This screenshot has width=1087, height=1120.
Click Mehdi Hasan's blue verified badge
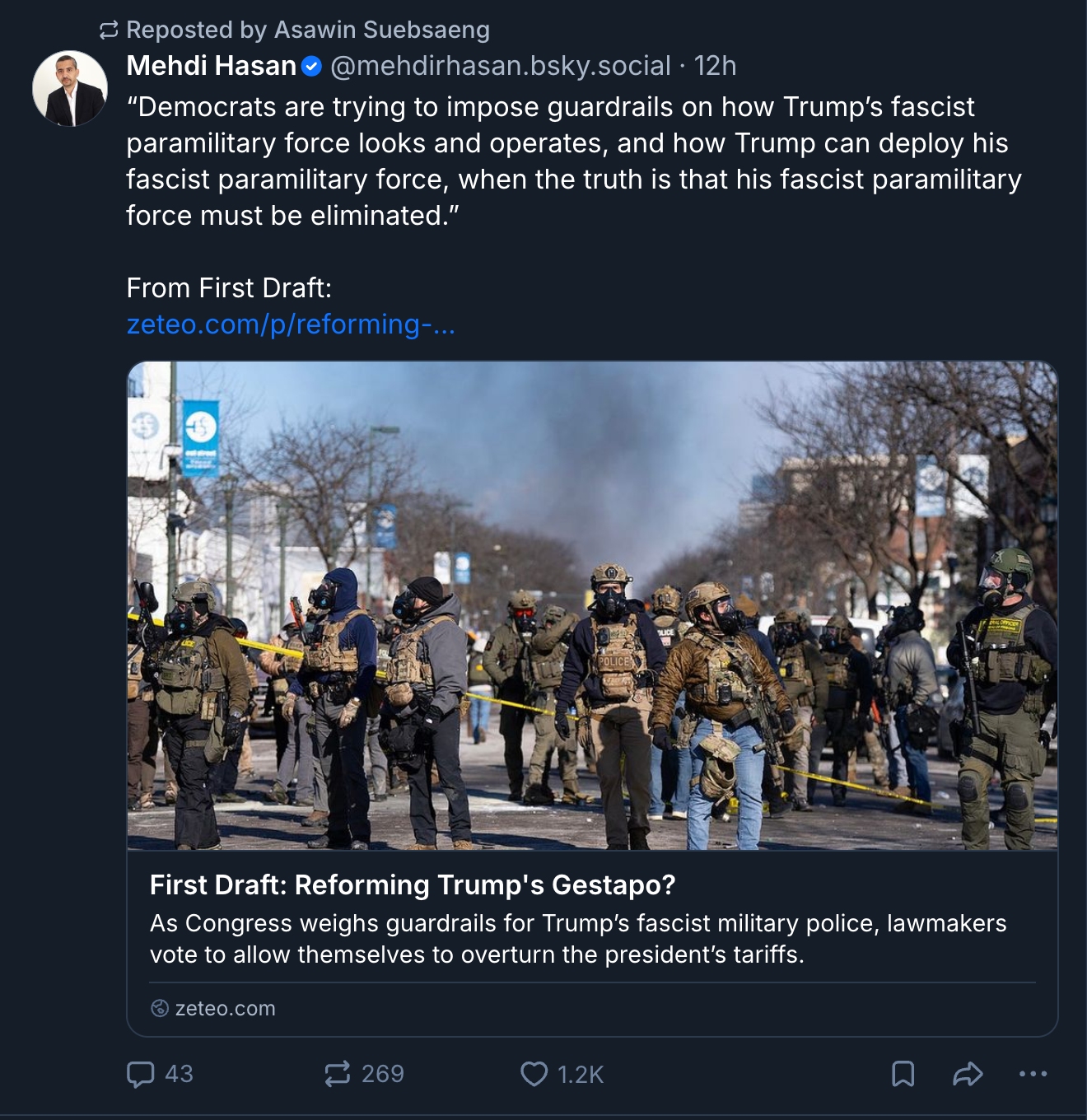(x=312, y=66)
